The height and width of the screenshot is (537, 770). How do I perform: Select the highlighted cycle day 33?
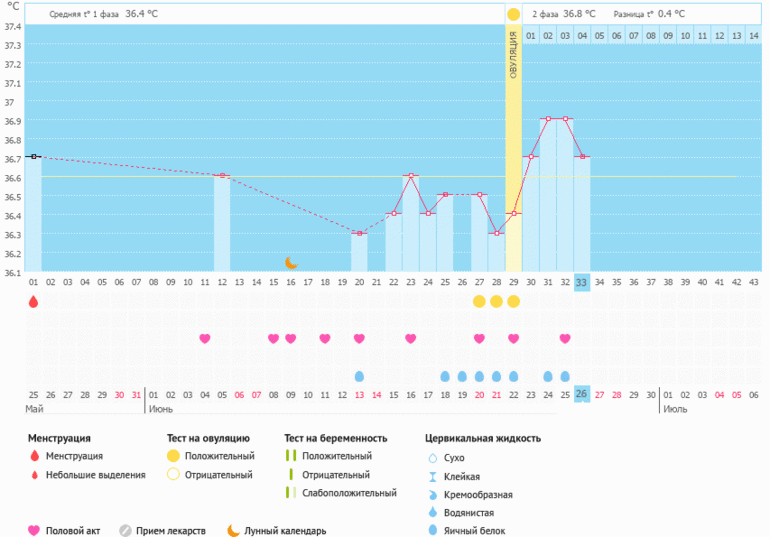coord(582,283)
